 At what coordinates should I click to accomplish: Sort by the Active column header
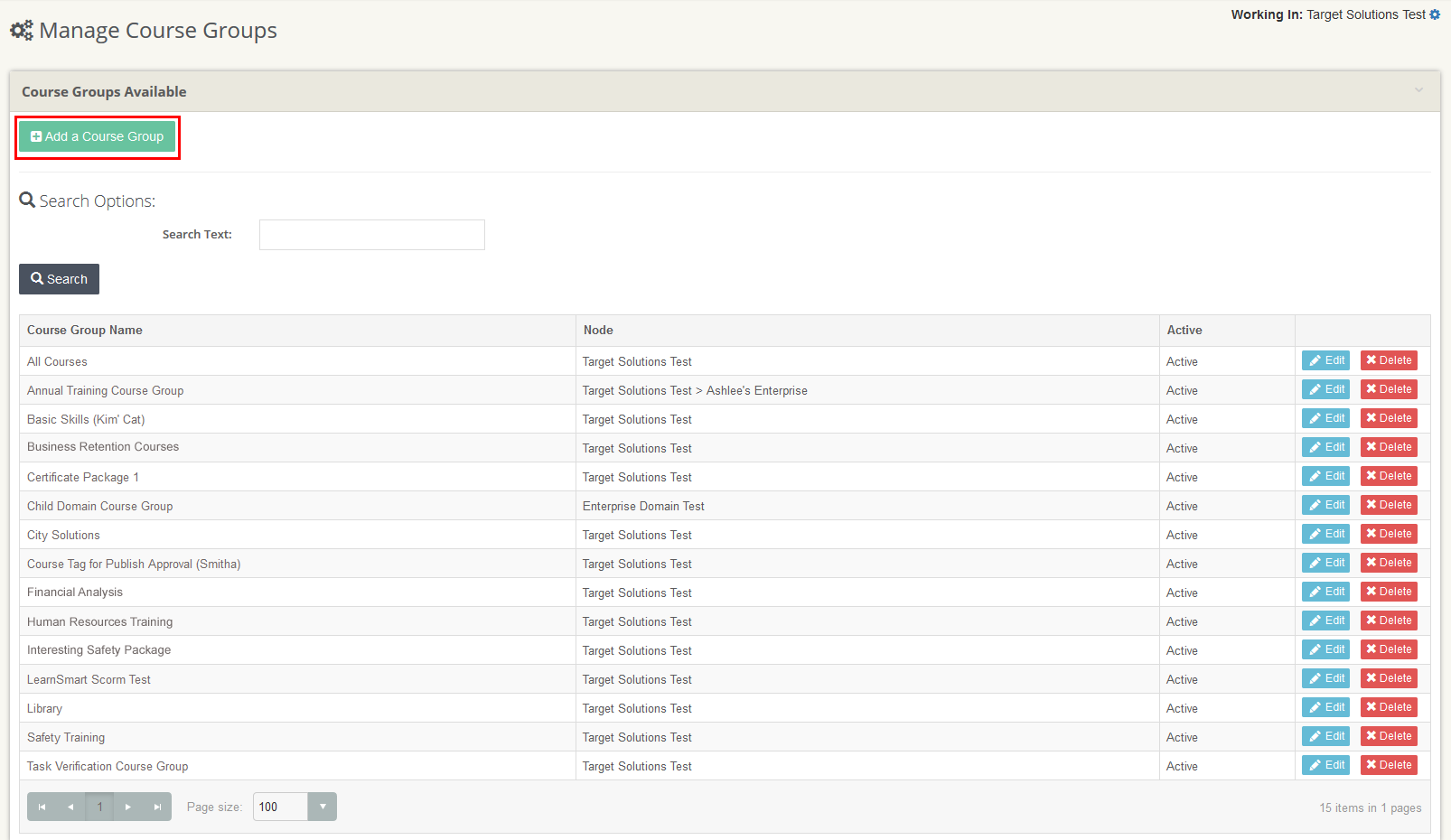coord(1184,331)
